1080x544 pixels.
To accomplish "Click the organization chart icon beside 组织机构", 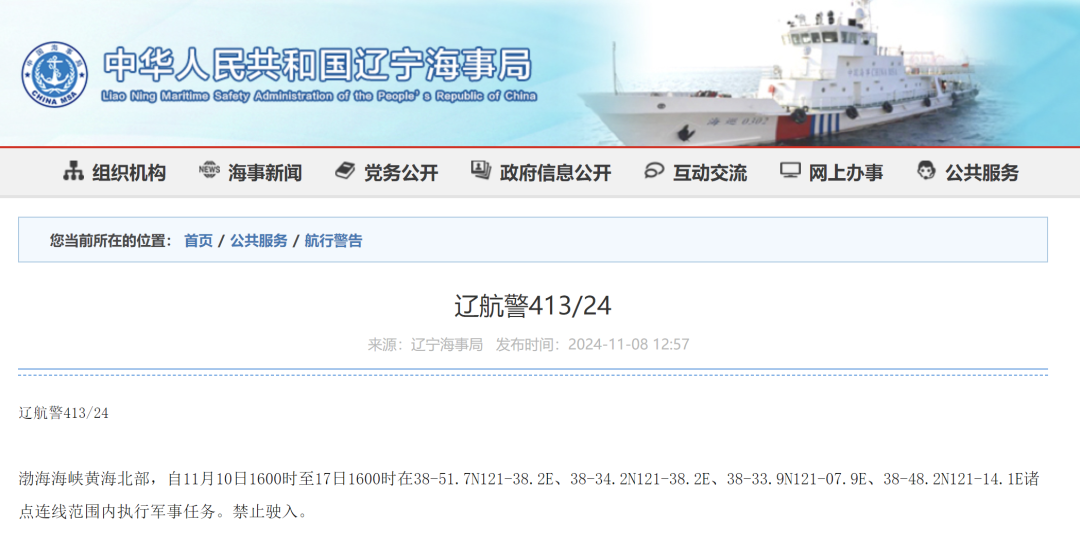I will (73, 171).
